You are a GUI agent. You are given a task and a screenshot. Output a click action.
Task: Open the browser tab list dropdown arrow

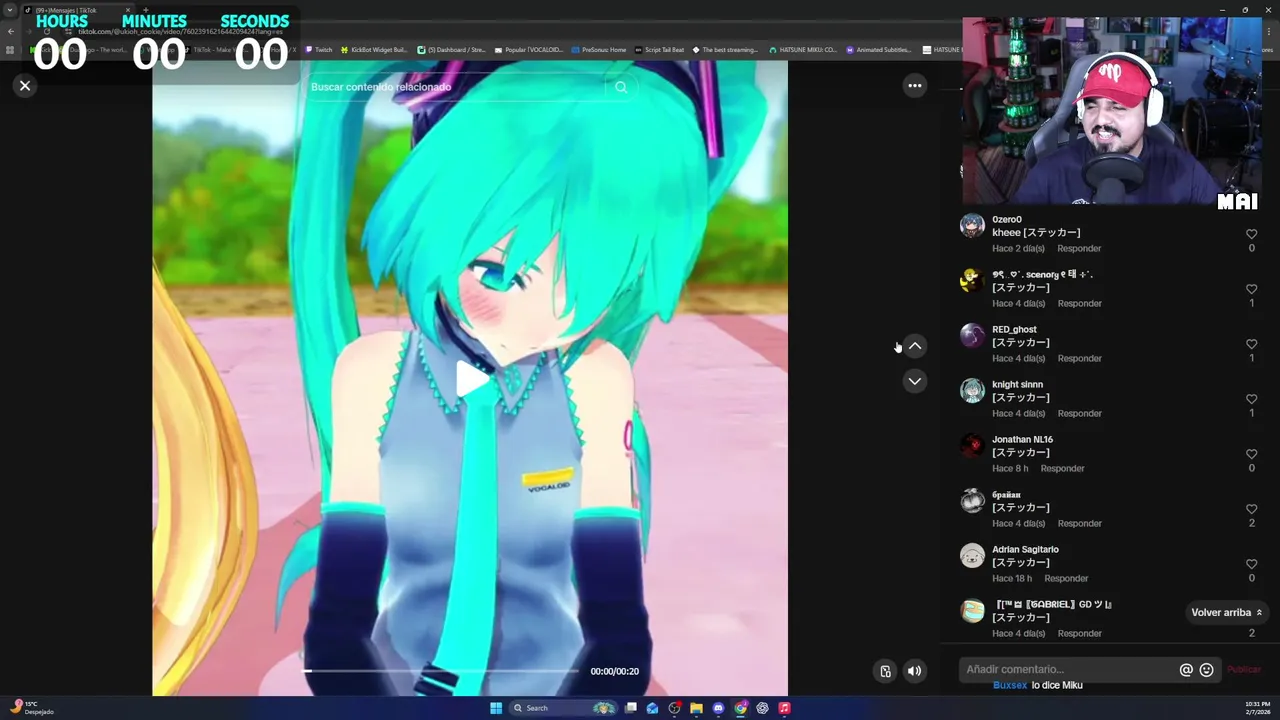pyautogui.click(x=10, y=10)
